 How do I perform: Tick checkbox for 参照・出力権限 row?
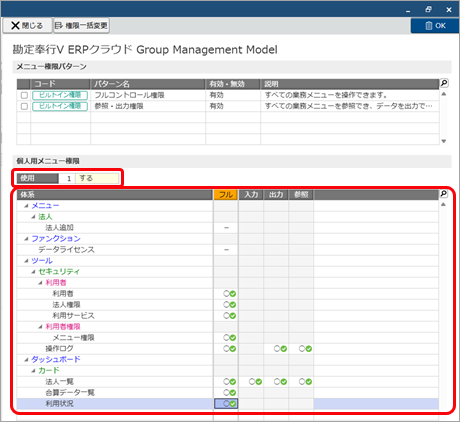pyautogui.click(x=24, y=106)
